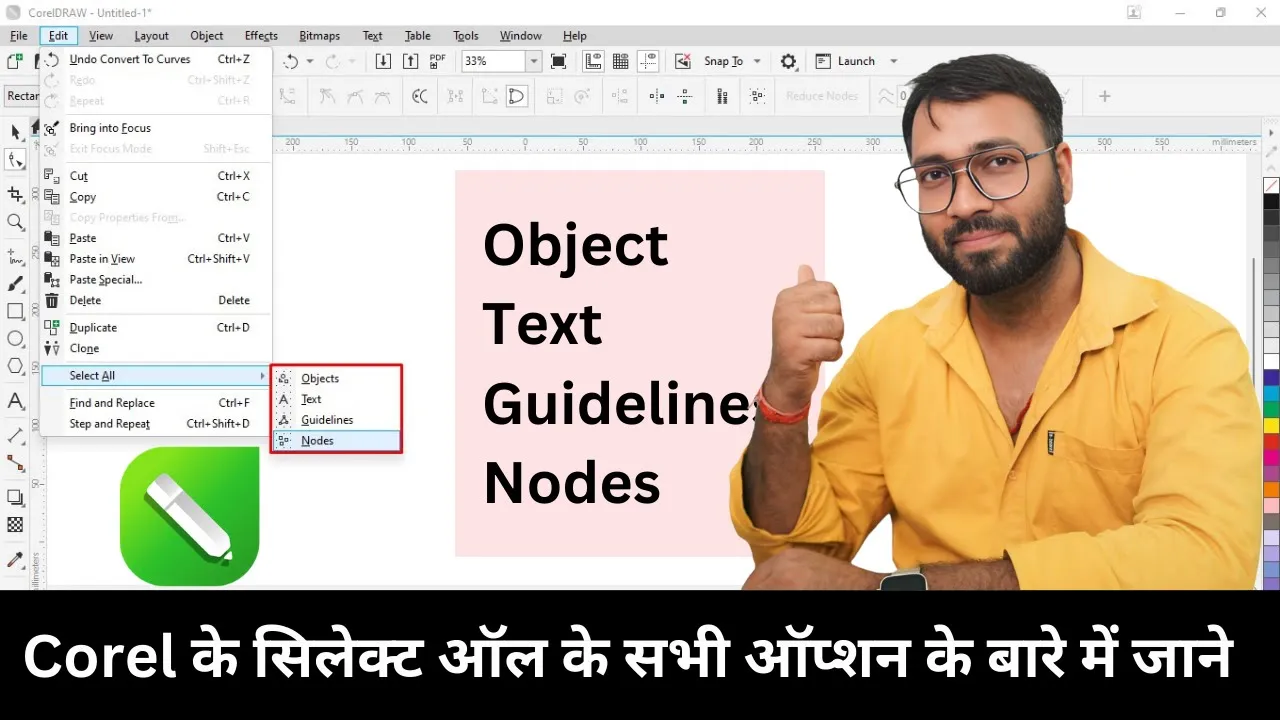Viewport: 1280px width, 720px height.
Task: Expand the Snap To dropdown
Action: 757,61
